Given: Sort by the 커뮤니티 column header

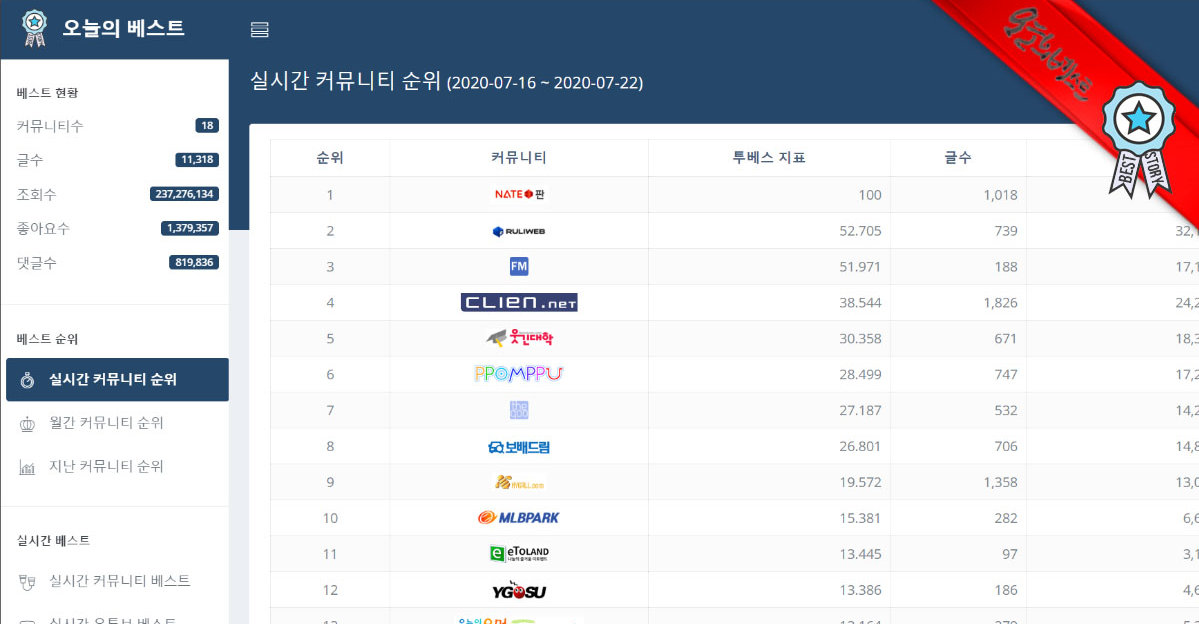Looking at the screenshot, I should coord(518,158).
